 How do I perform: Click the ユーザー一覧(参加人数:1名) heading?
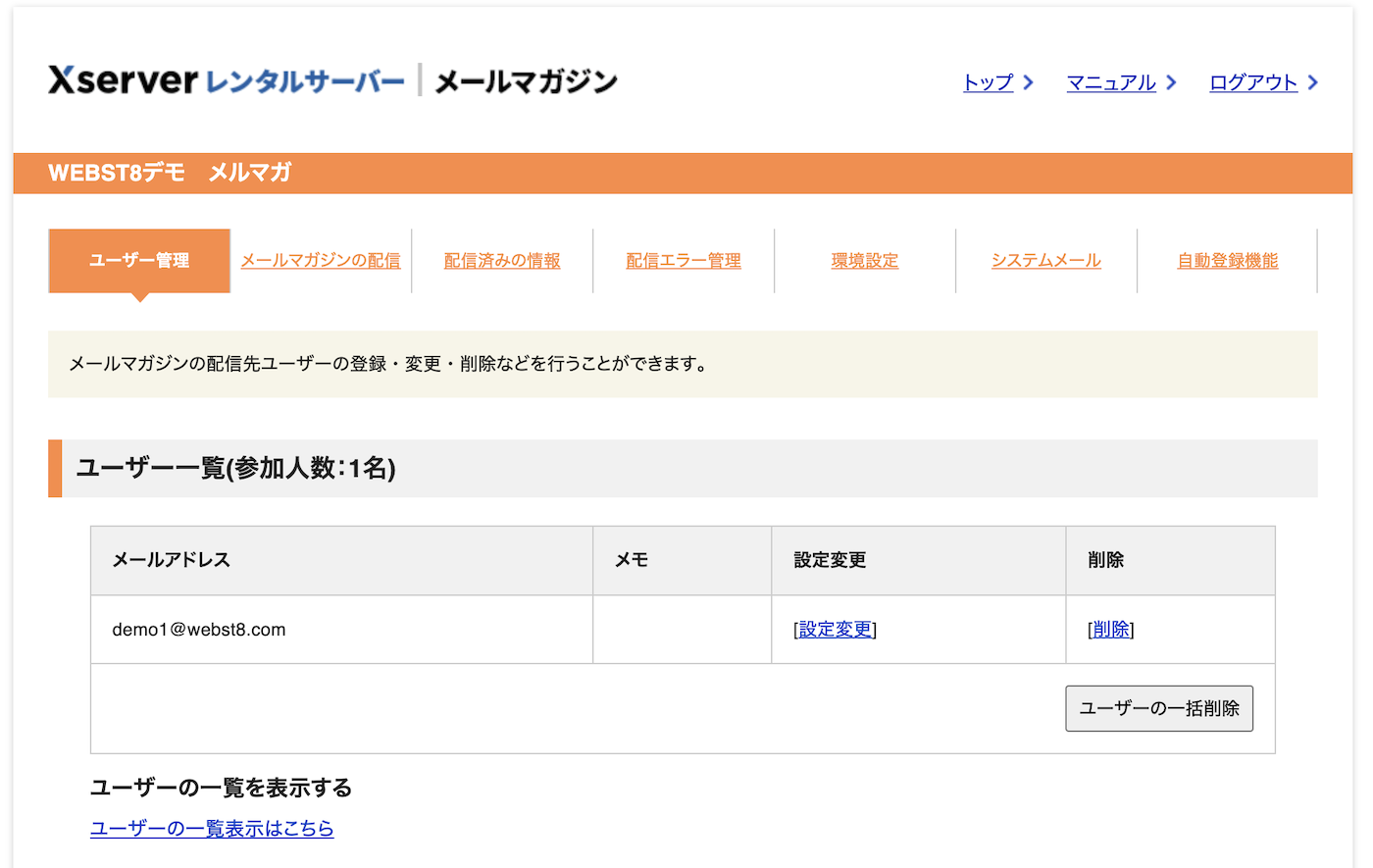click(x=236, y=468)
